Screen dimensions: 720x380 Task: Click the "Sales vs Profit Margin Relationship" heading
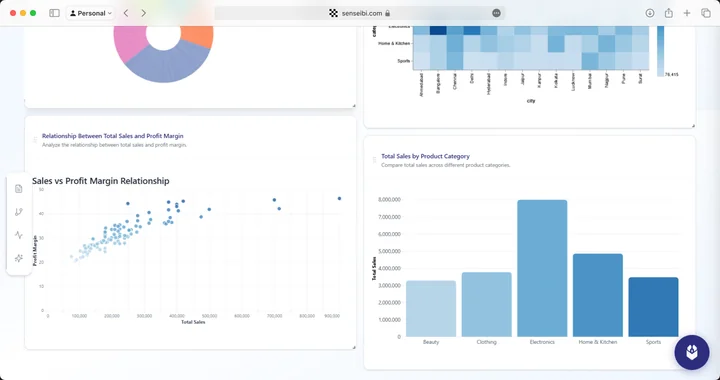(101, 181)
